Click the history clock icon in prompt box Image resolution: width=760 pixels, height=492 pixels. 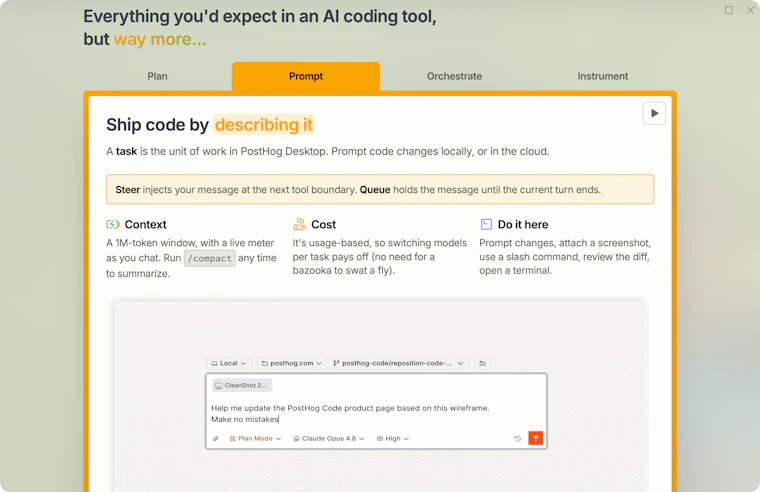point(517,439)
